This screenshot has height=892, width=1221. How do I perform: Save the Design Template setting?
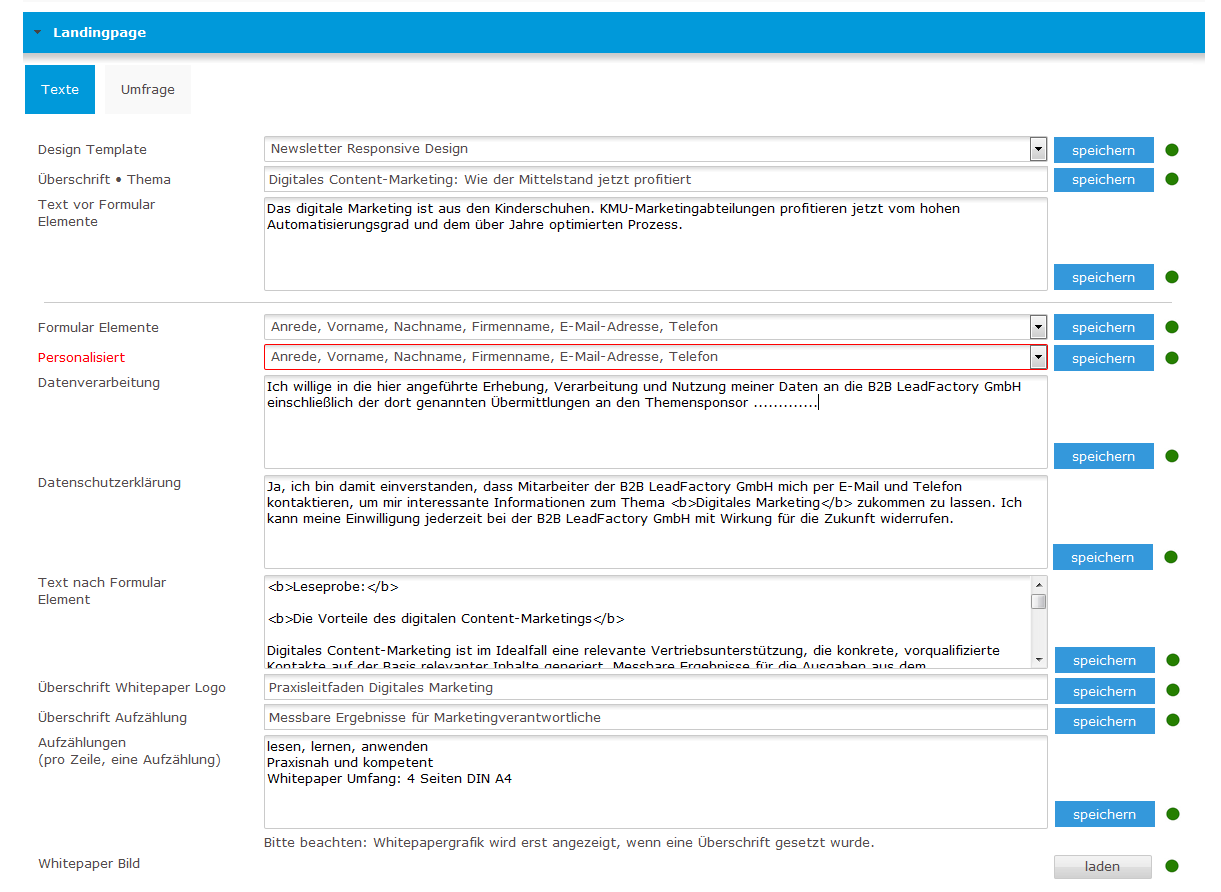(x=1104, y=150)
